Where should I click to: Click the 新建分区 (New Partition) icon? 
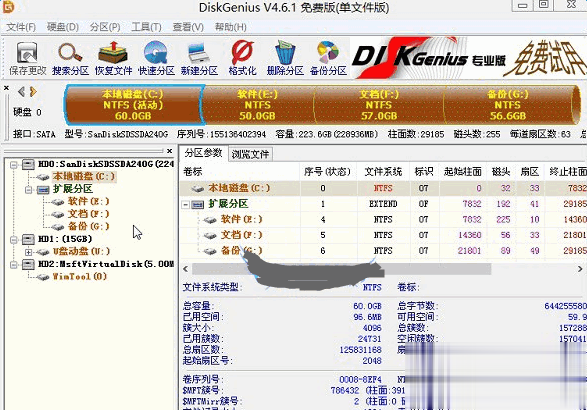199,58
